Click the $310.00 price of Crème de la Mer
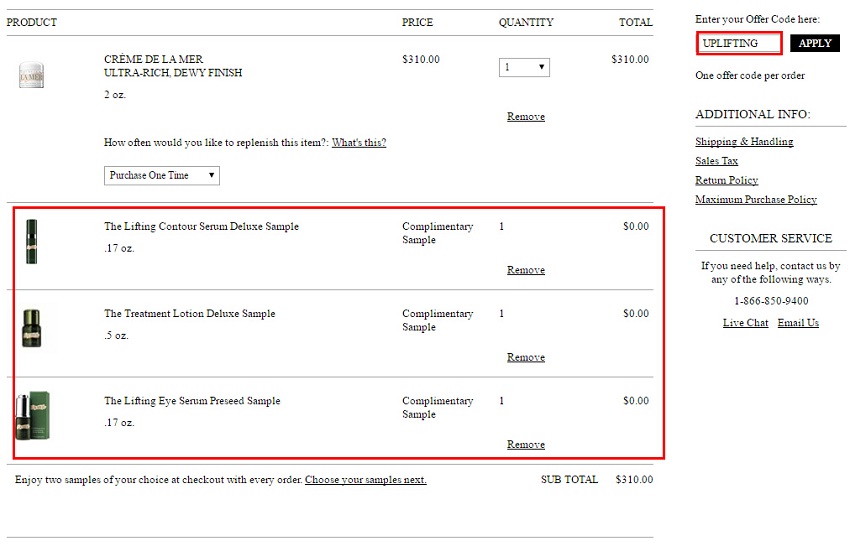Viewport: 850px width, 541px height. click(421, 59)
